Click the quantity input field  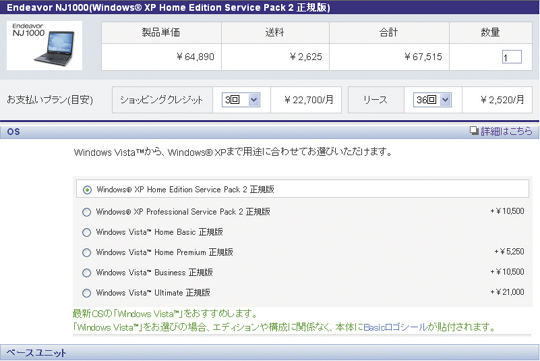[512, 57]
